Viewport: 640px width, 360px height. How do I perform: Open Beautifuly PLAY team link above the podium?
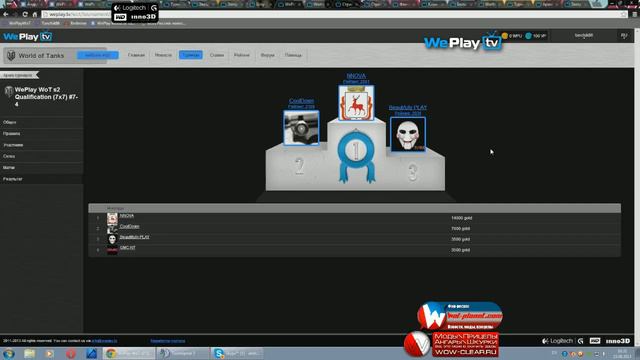(408, 107)
